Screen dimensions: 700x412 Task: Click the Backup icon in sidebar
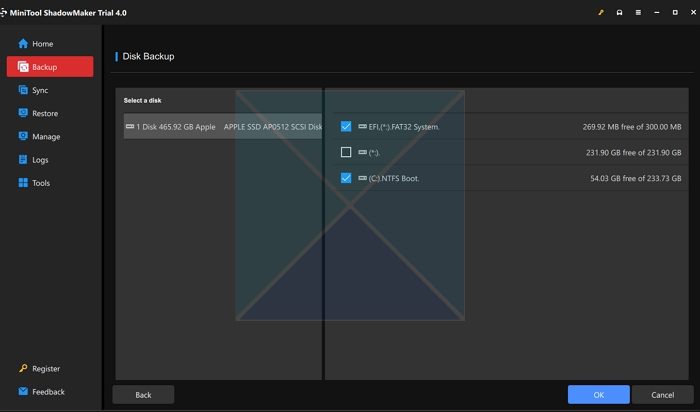pos(23,67)
